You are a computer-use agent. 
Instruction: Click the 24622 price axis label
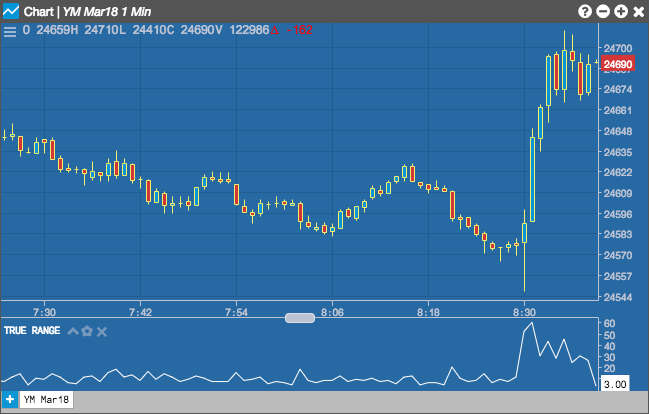tap(618, 172)
